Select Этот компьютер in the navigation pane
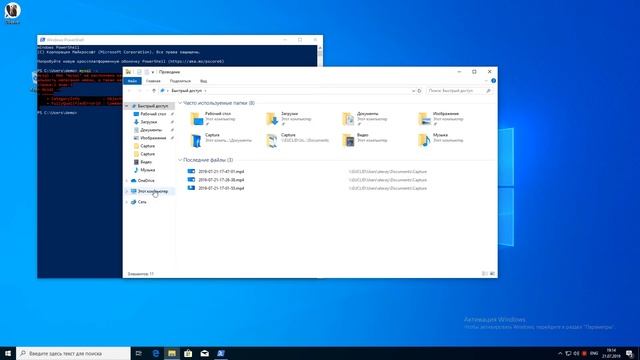This screenshot has width=640, height=360. coord(152,191)
